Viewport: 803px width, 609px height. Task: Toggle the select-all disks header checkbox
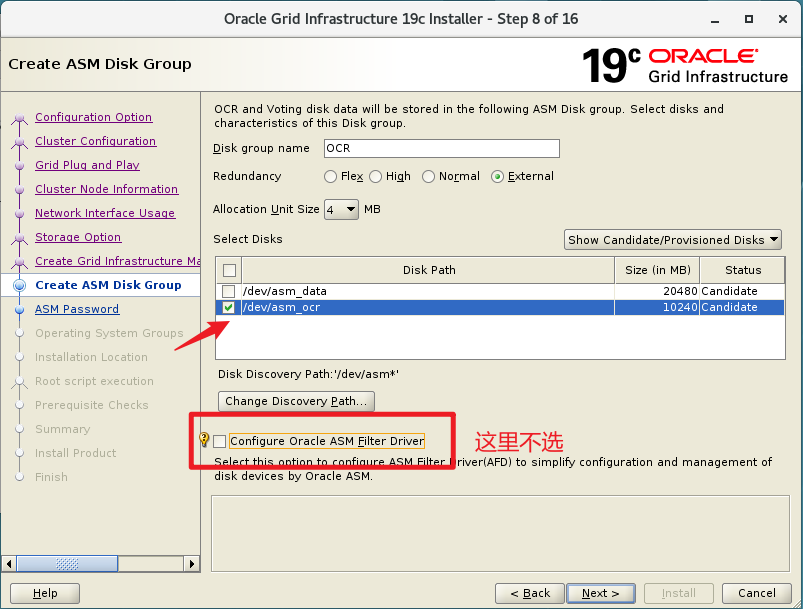pyautogui.click(x=229, y=270)
